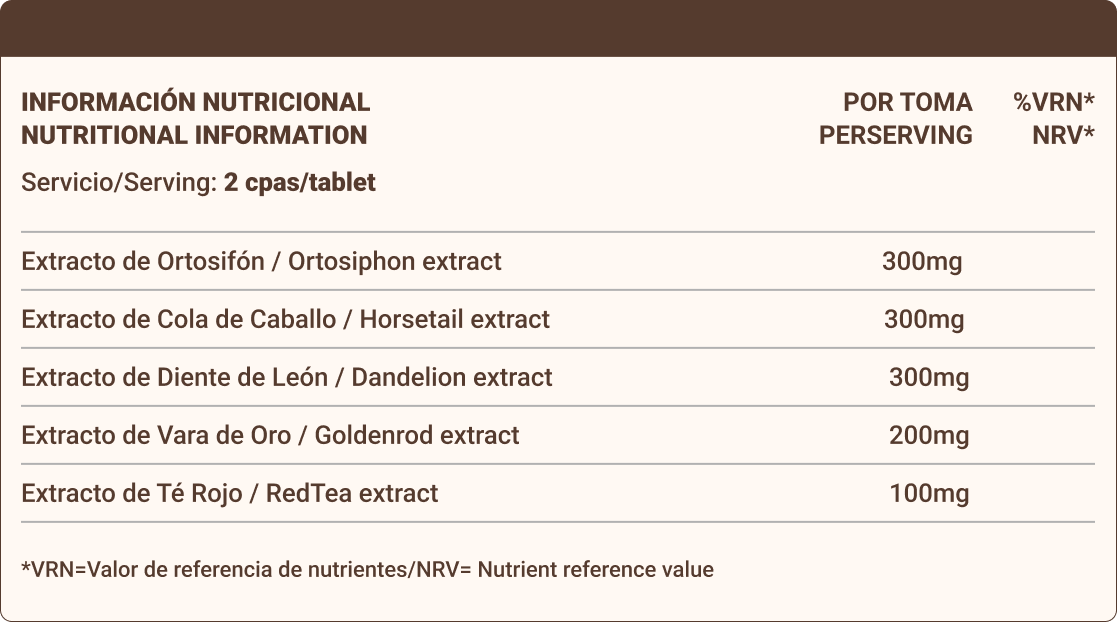Click the 200mg Goldenrod extract value

(x=929, y=436)
